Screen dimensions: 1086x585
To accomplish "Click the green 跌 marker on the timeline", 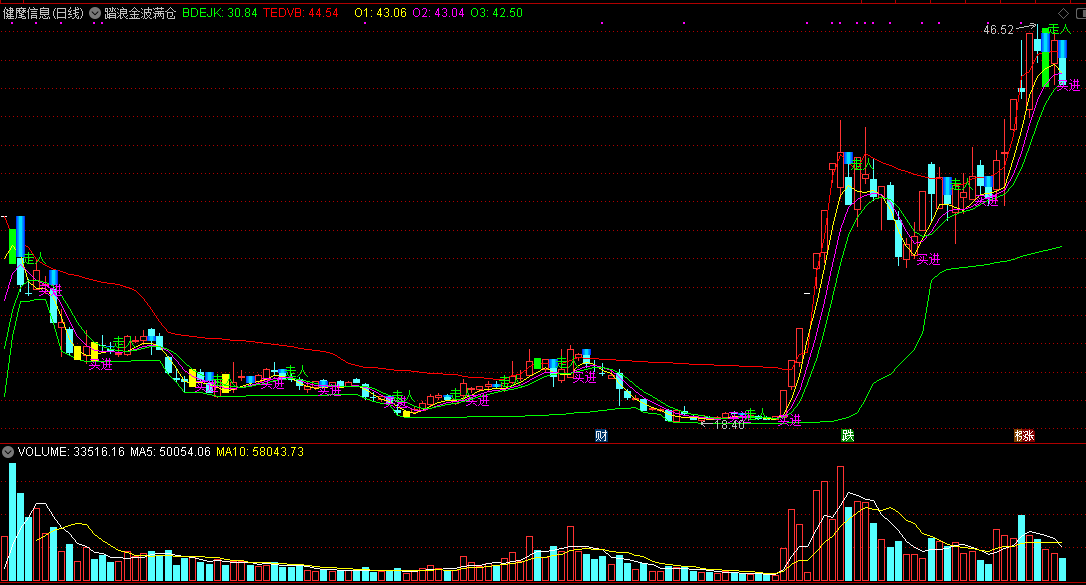I will (x=848, y=435).
